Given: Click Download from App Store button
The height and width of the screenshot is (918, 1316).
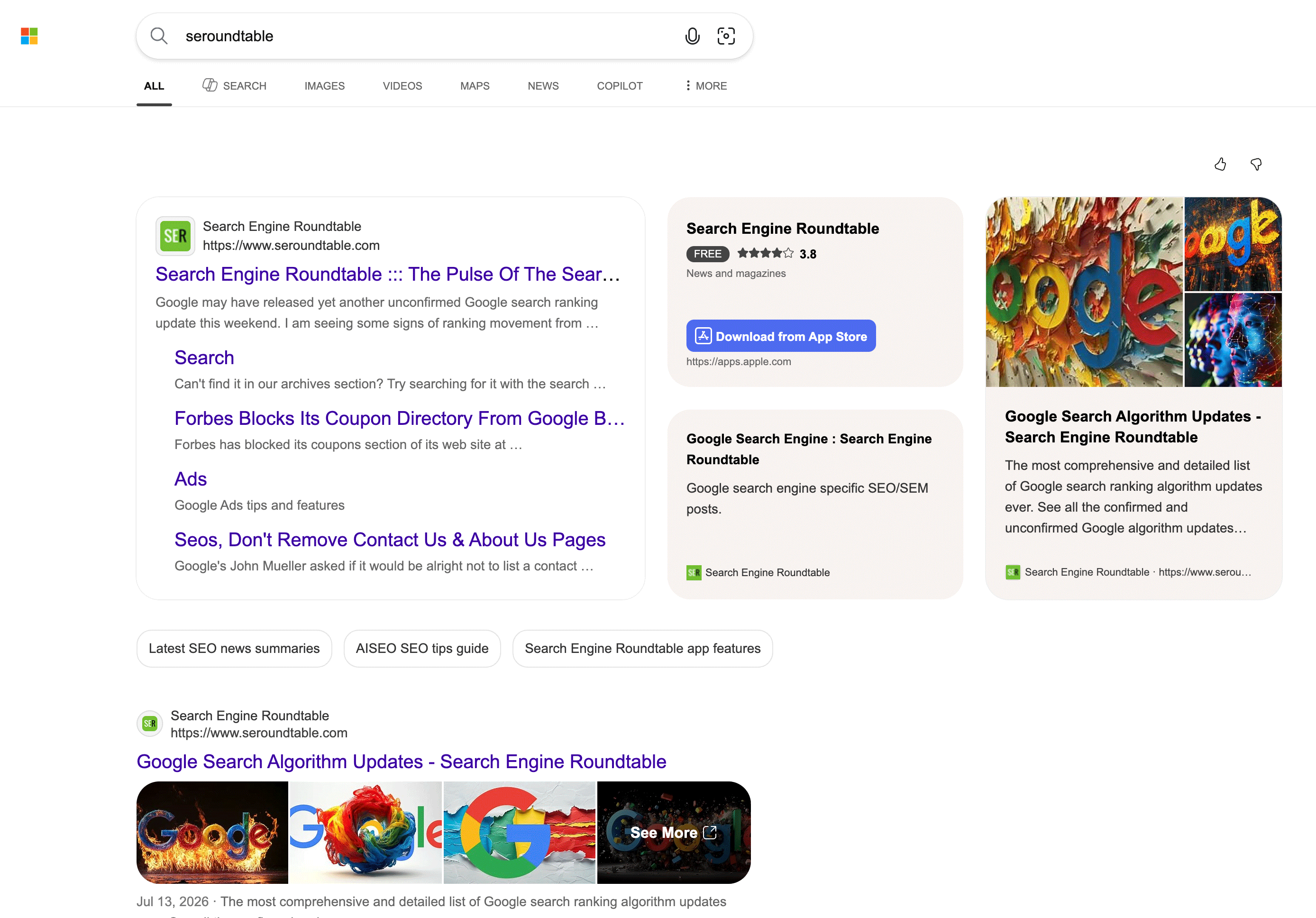Looking at the screenshot, I should pyautogui.click(x=781, y=336).
